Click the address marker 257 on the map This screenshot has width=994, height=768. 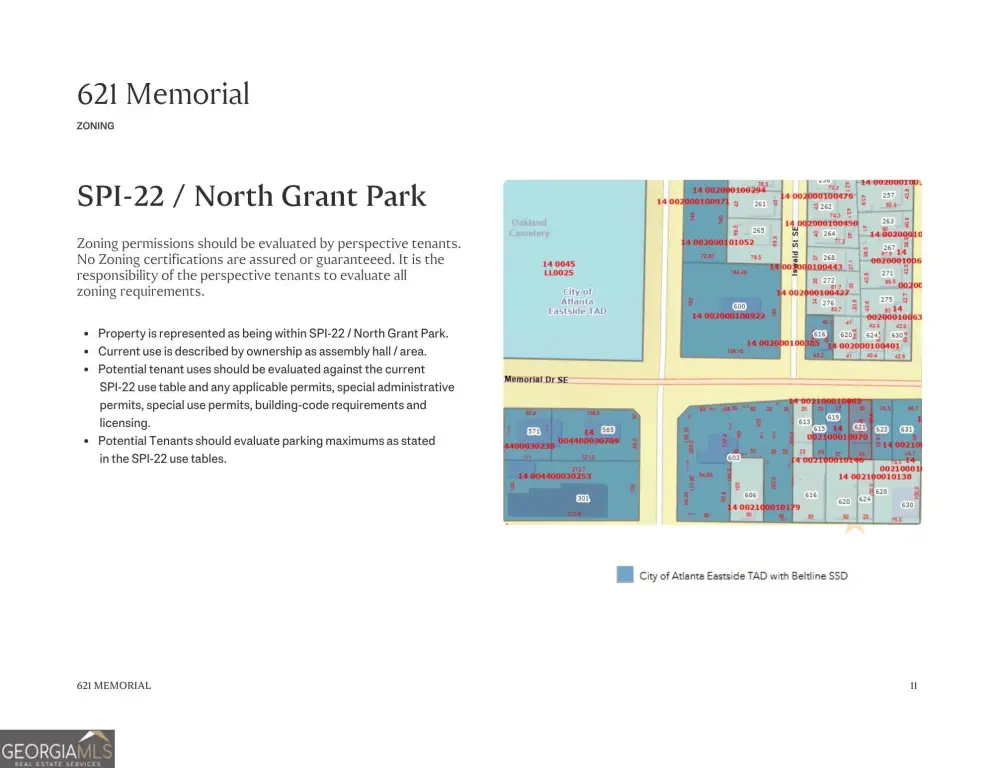(888, 195)
